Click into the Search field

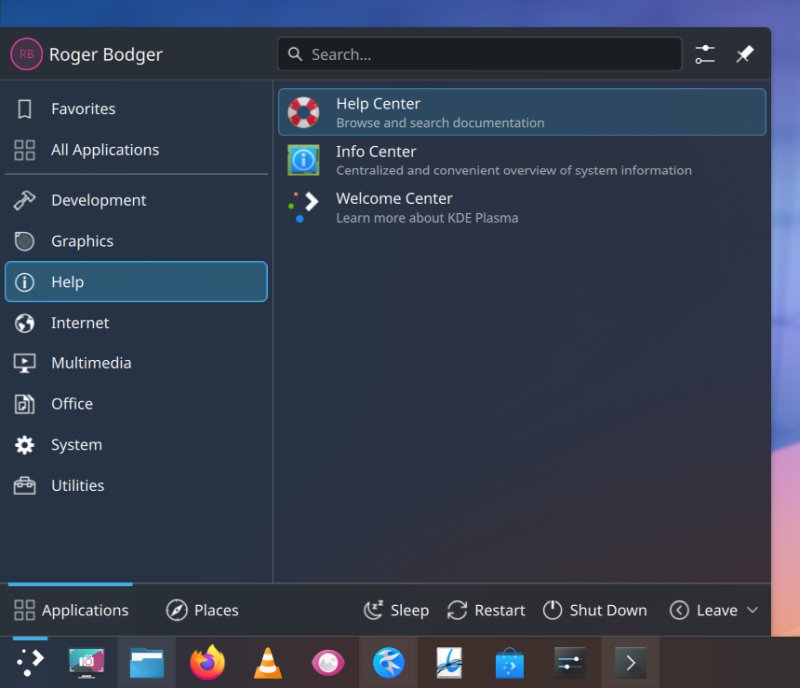pyautogui.click(x=480, y=54)
